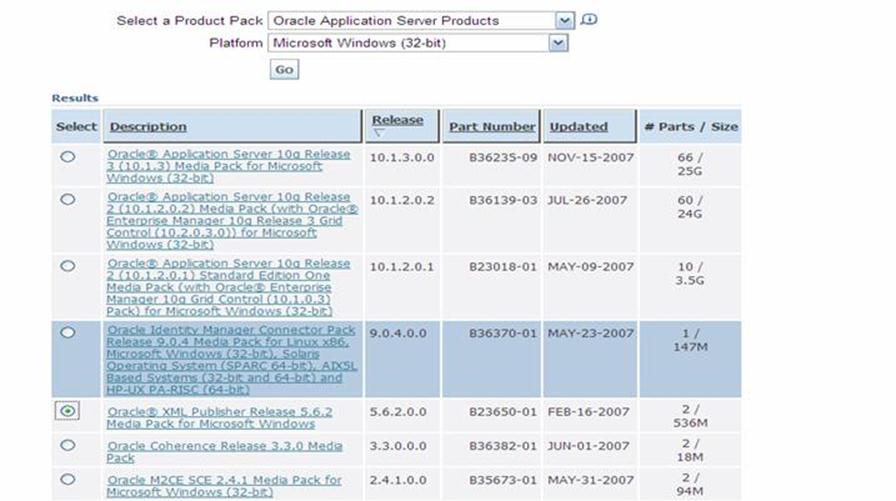Click size cell 10 / 3.5G
Screen dimensions: 896x501
[690, 273]
